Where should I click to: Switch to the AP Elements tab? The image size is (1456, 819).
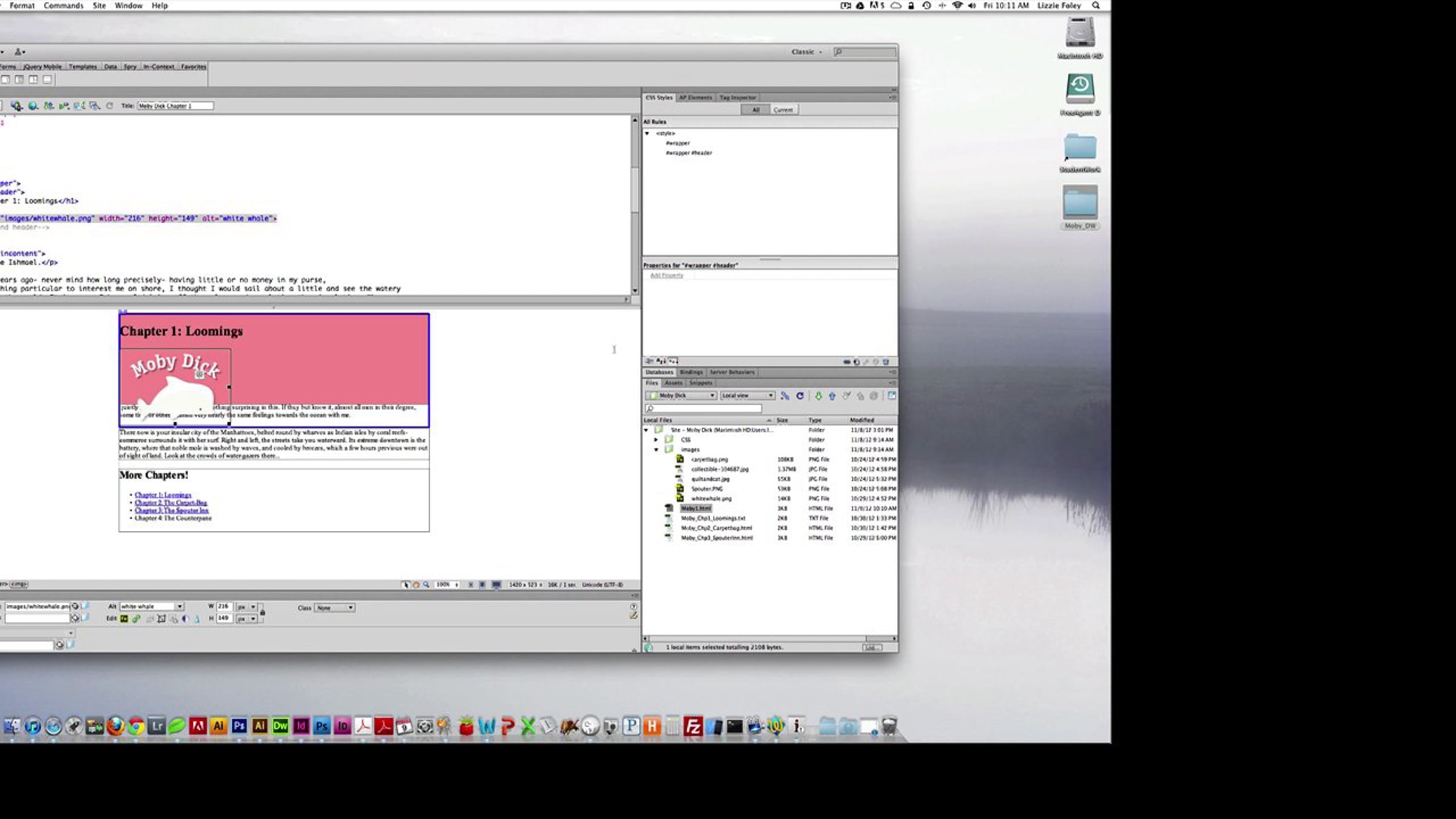[695, 98]
